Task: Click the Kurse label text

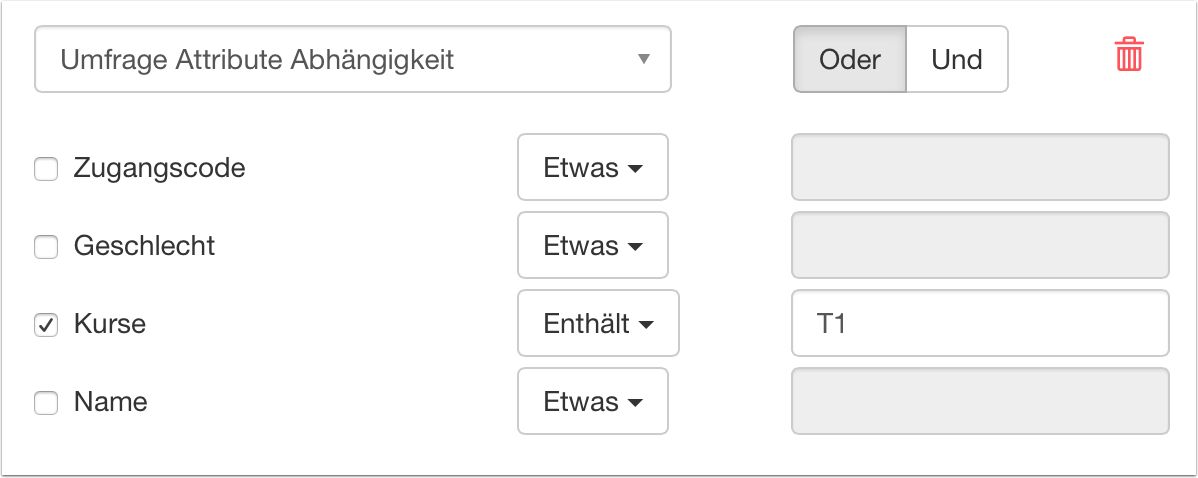Action: [x=110, y=324]
